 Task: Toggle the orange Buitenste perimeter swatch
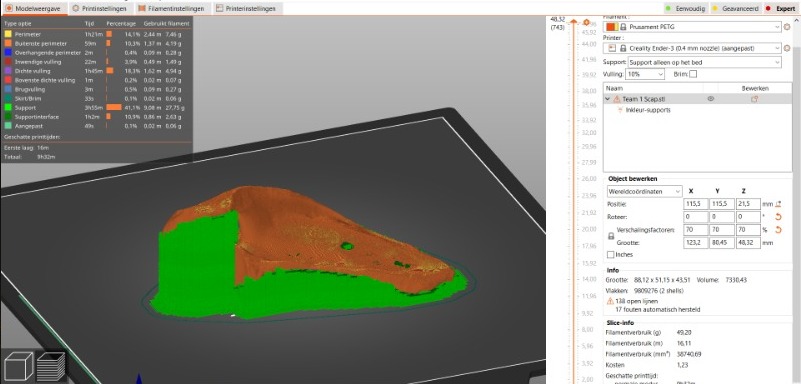[8, 43]
